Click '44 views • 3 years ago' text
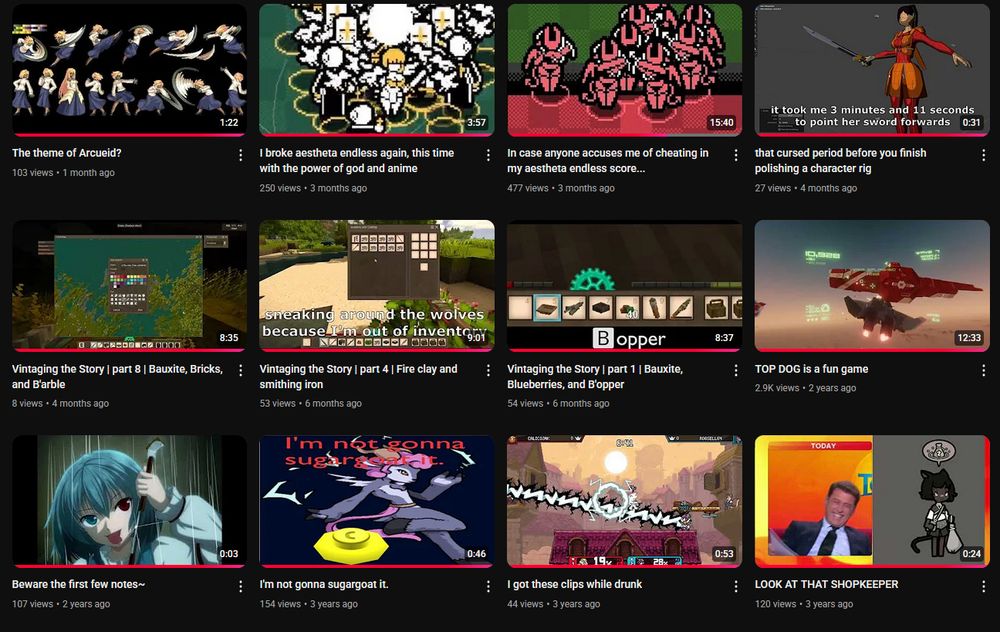 [x=554, y=604]
